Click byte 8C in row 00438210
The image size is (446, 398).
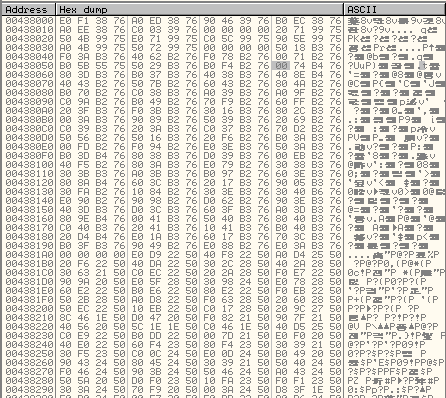65,318
